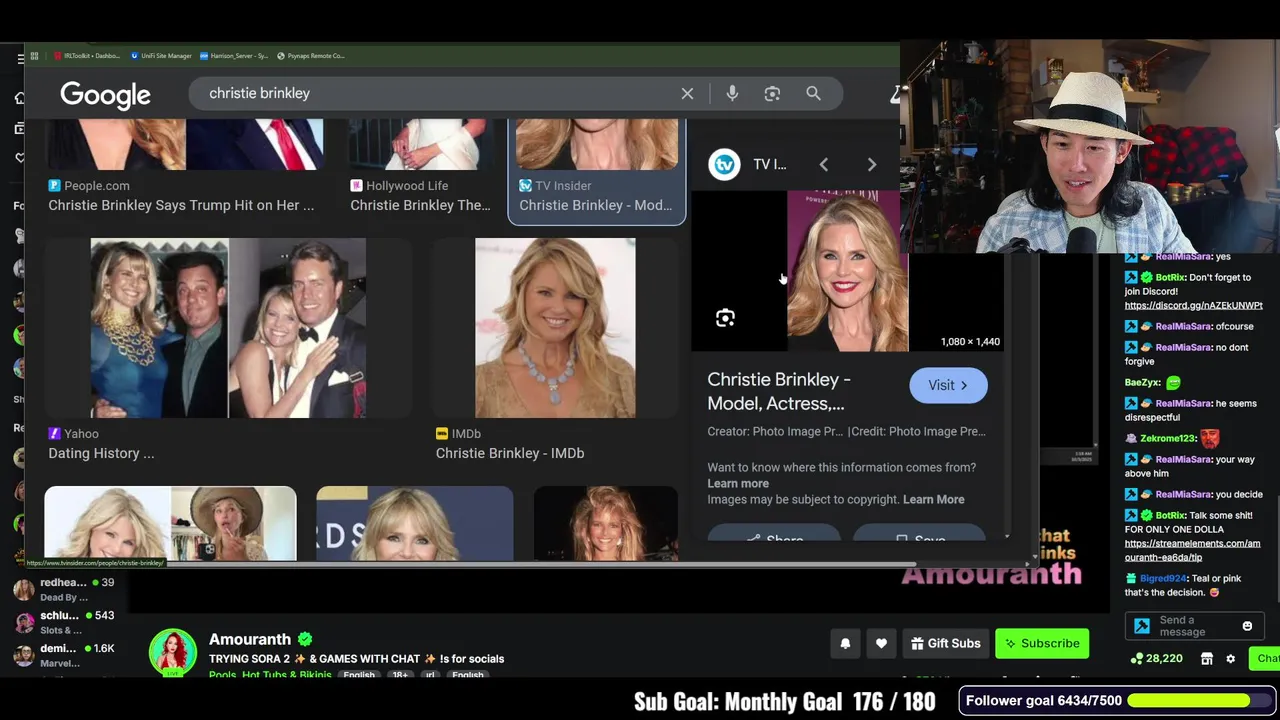Submit search with the magnifying glass icon

click(813, 93)
